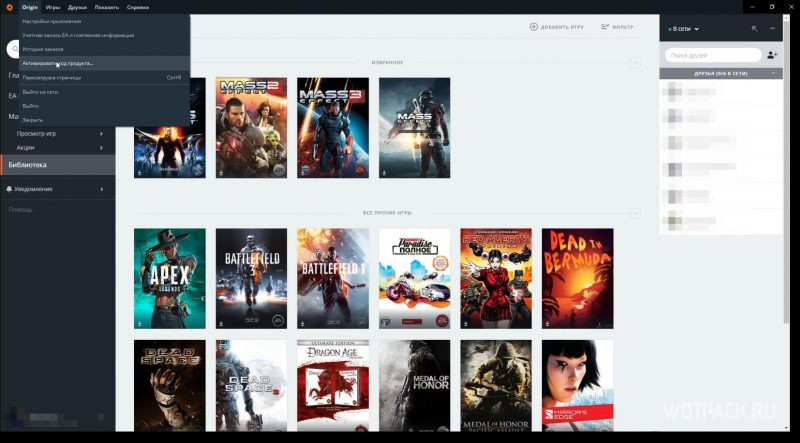Open the Mass Effect 3 game tile

[333, 128]
